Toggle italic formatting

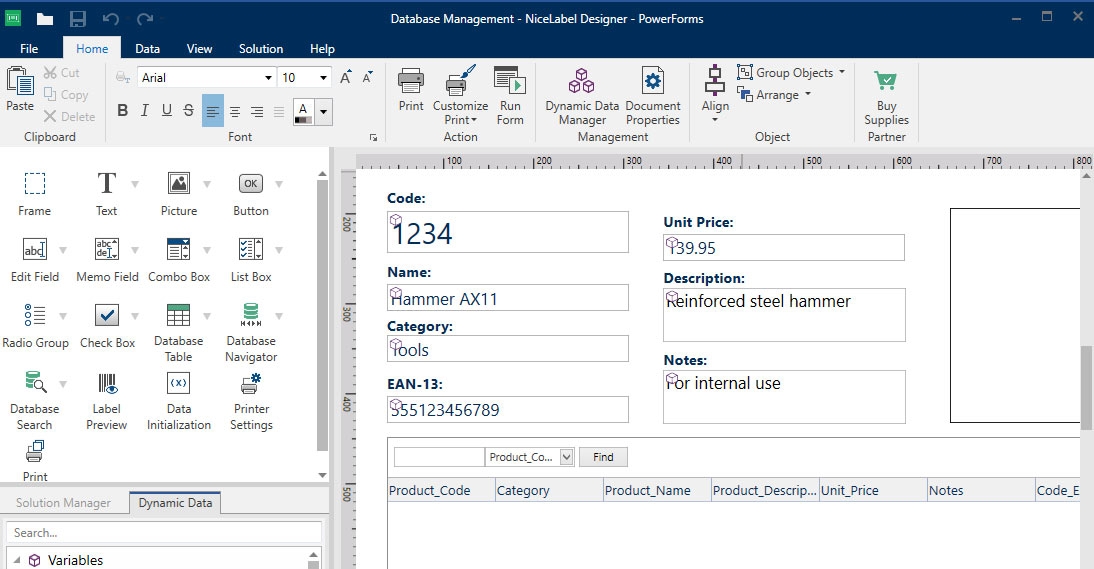[x=144, y=110]
